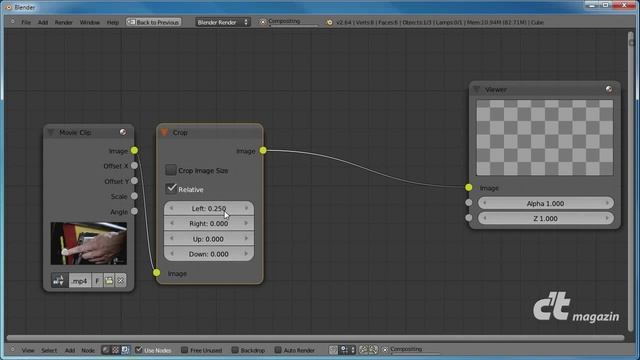Open the Help menu
The height and width of the screenshot is (360, 640).
(x=113, y=22)
